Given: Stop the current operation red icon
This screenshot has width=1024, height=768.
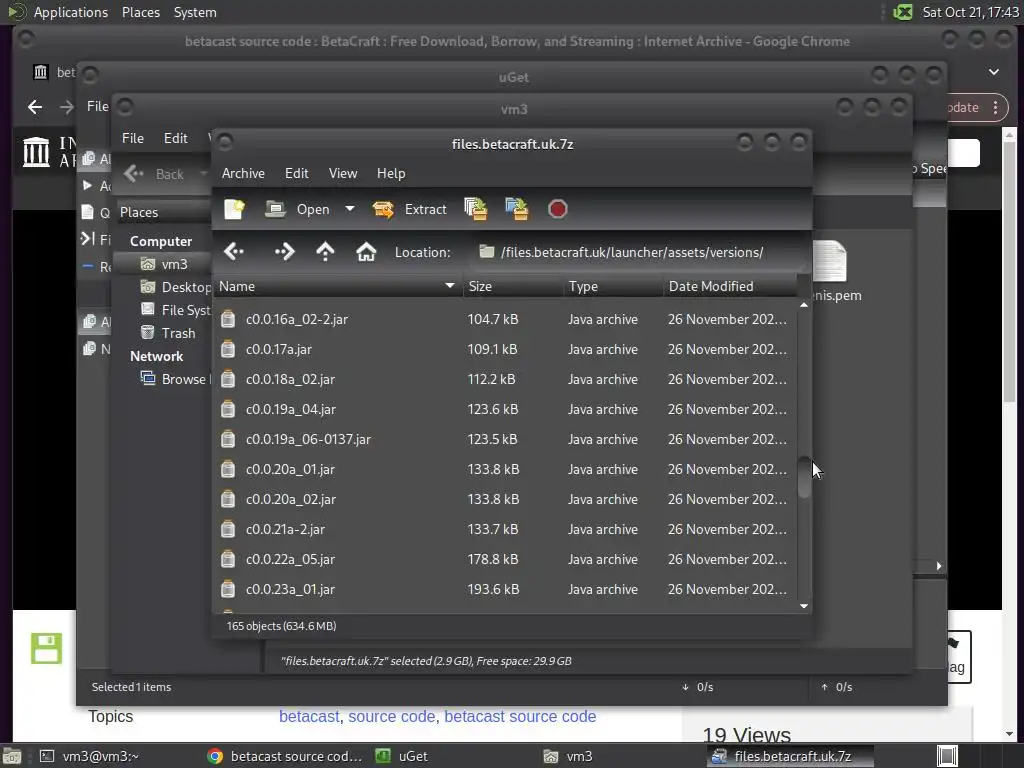Looking at the screenshot, I should (x=557, y=209).
